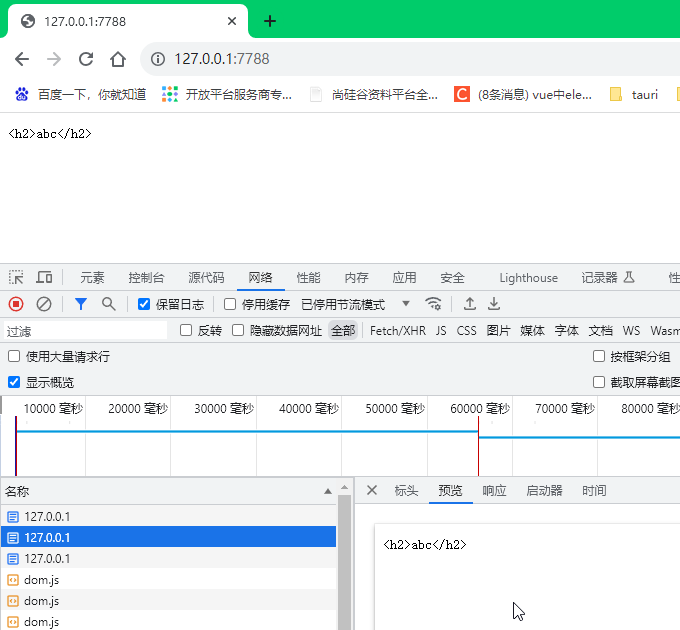
Task: Select the third 127.0.0.1 request row
Action: 168,558
